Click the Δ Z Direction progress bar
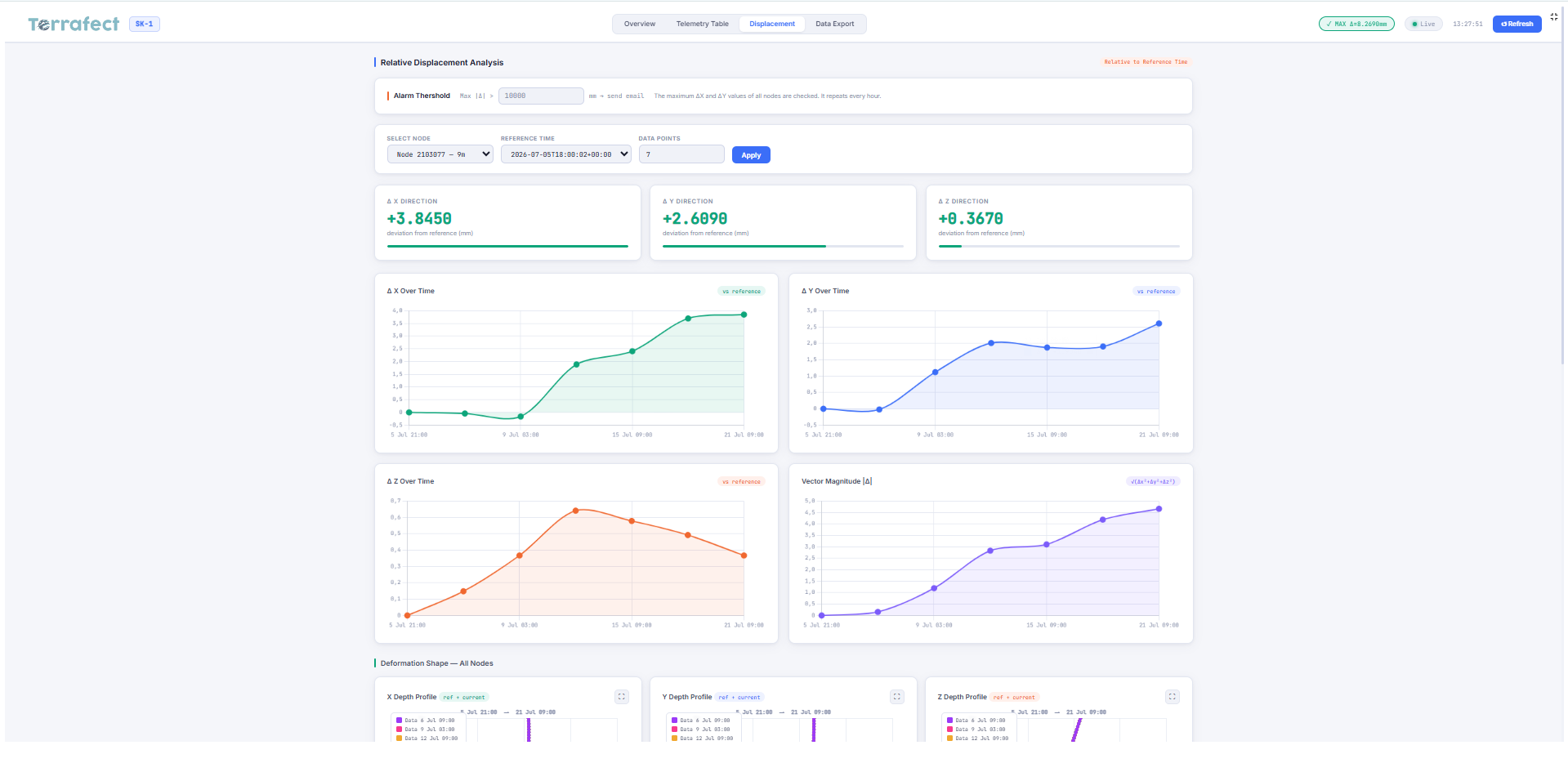The width and height of the screenshot is (1568, 772). pyautogui.click(x=1059, y=246)
